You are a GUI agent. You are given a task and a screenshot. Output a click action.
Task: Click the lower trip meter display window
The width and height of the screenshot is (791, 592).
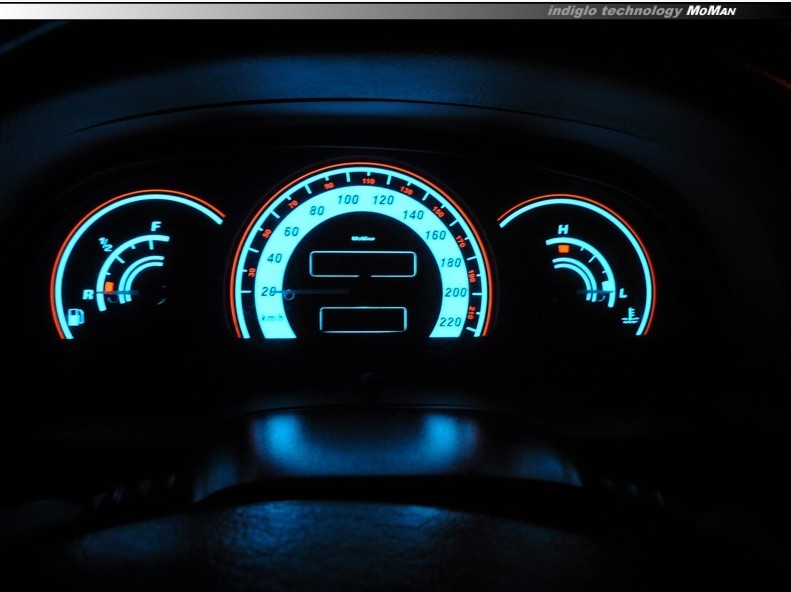(x=362, y=319)
